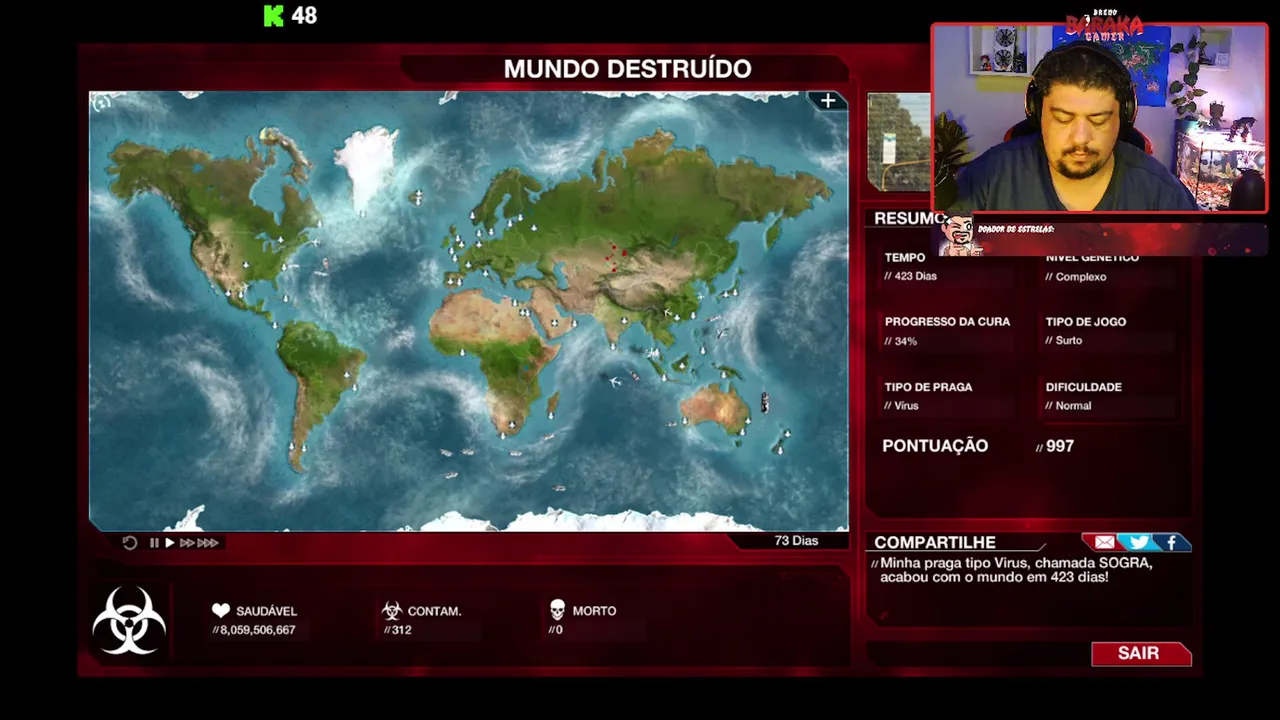
Task: Click the heart icon beside SAUDÁVEL
Action: click(221, 610)
